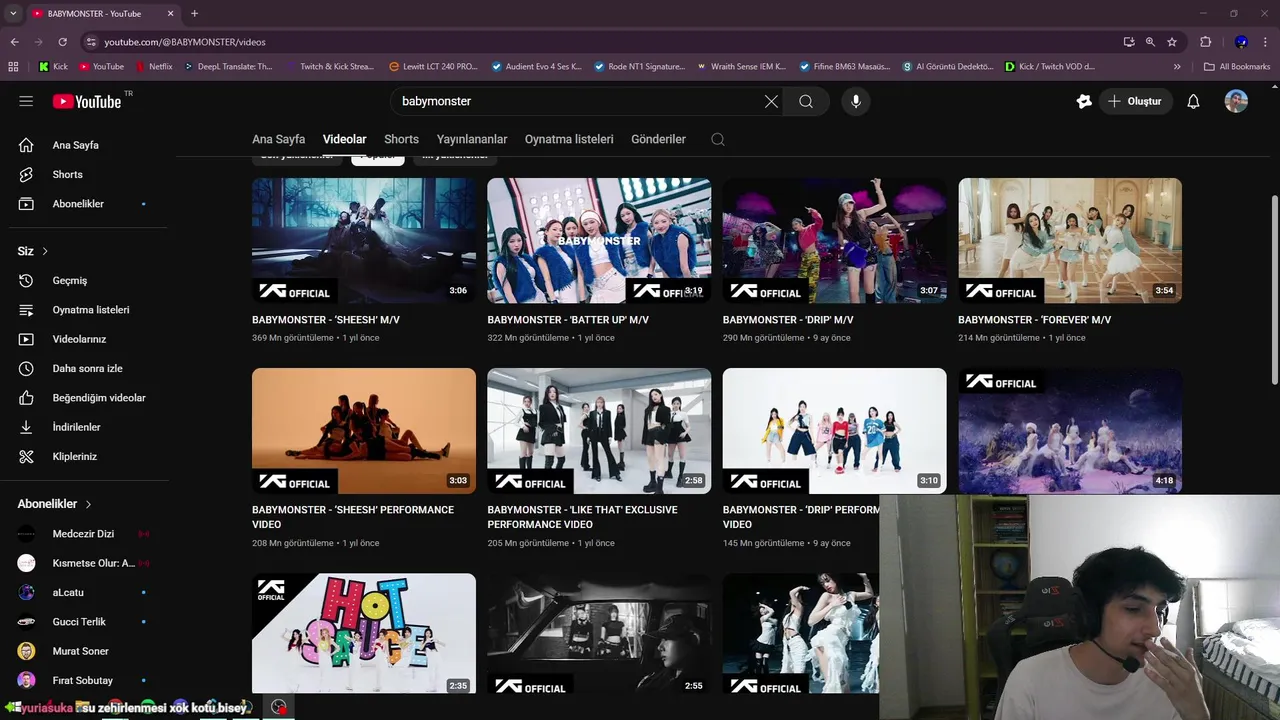1280x720 pixels.
Task: Show more bookmarks via overflow chevron
Action: (1177, 67)
